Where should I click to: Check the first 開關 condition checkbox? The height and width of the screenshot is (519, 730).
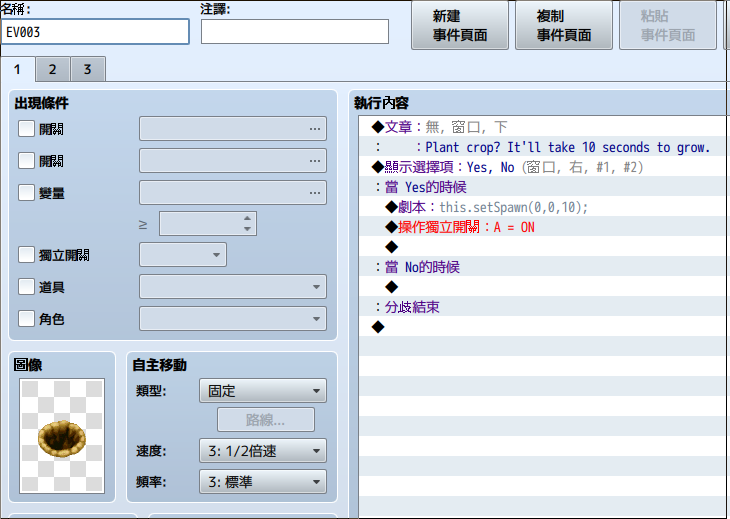point(26,129)
